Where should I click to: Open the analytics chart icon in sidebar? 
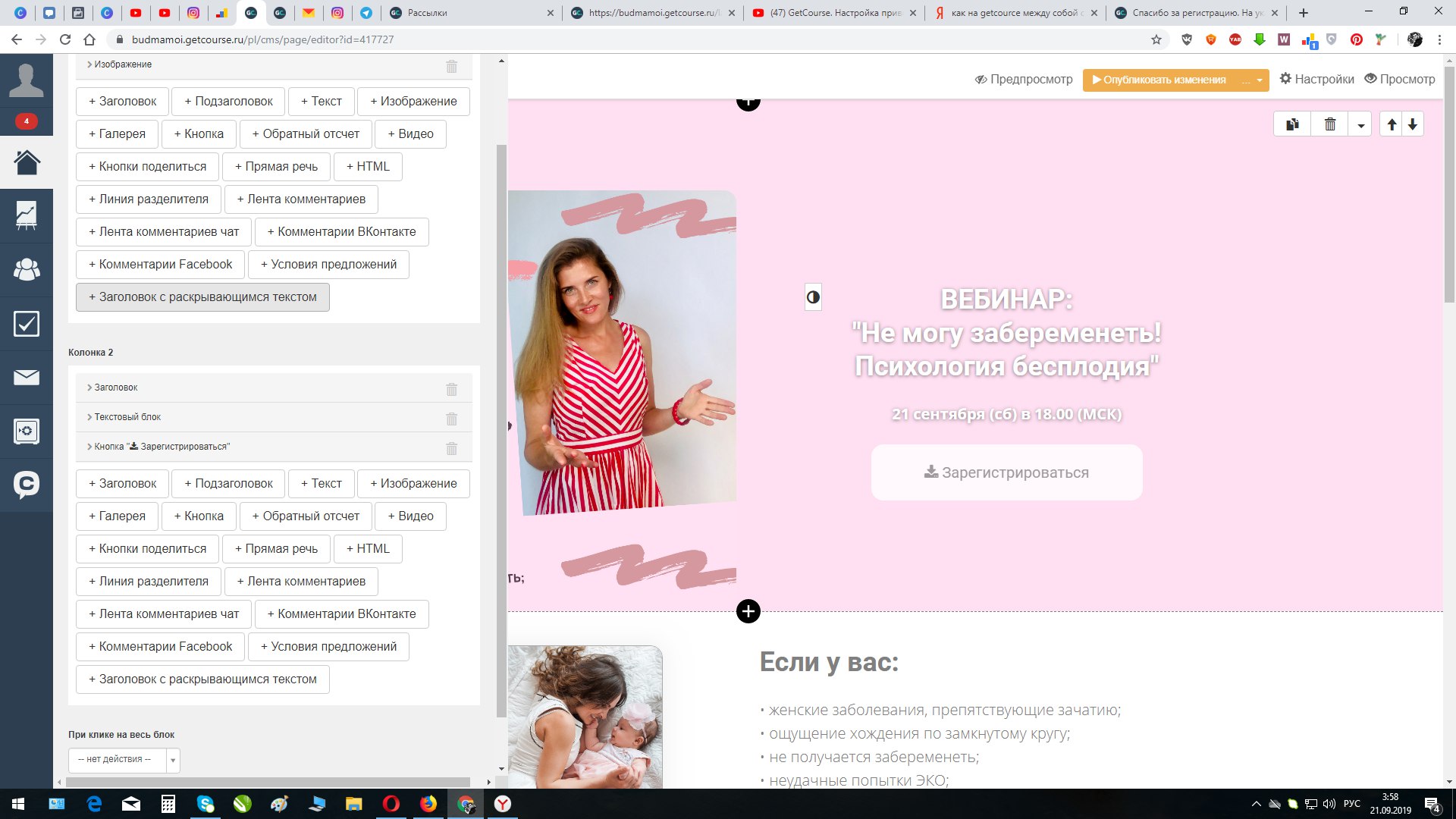coord(27,215)
